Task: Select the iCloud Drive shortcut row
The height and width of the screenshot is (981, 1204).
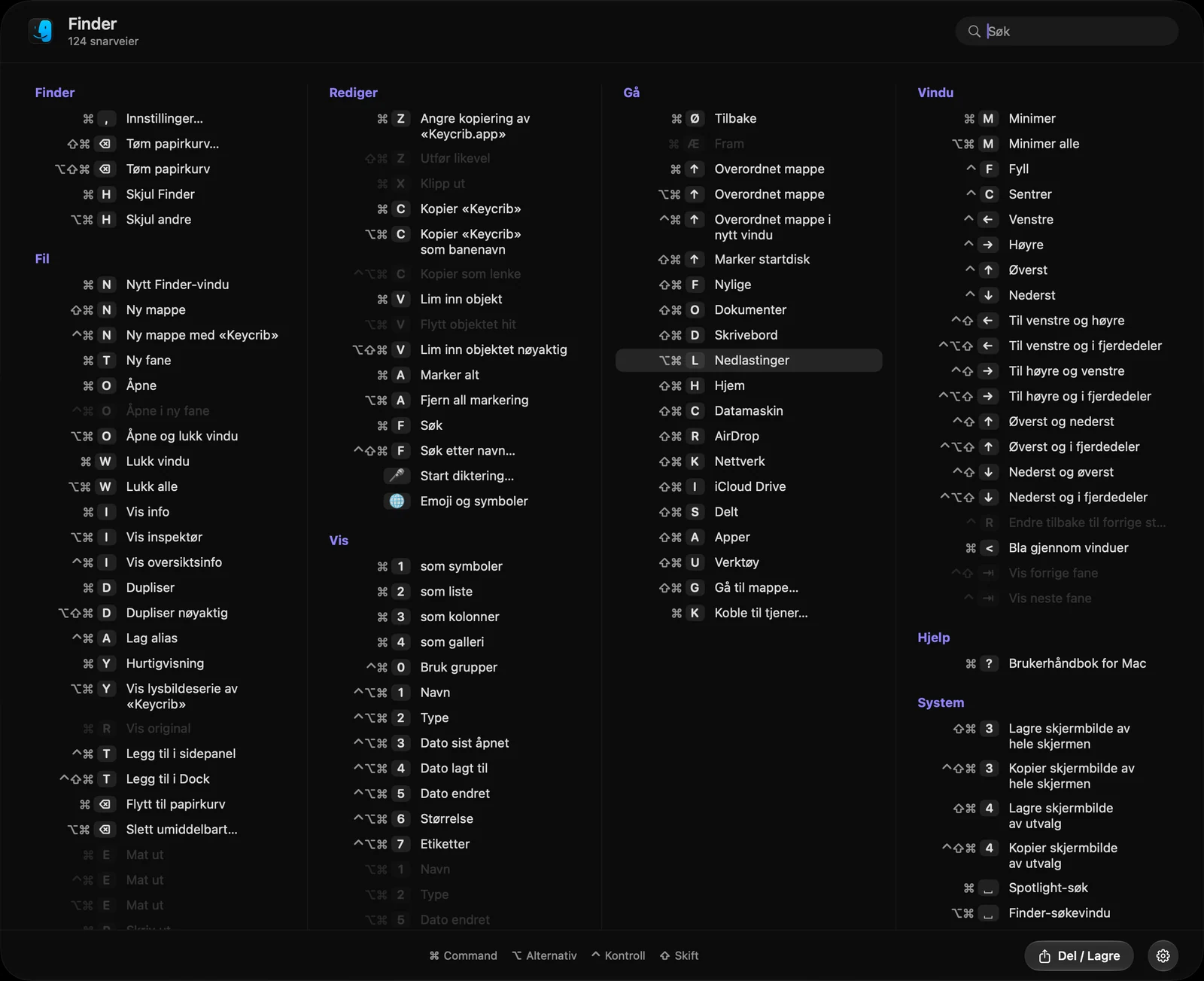Action: pos(749,486)
